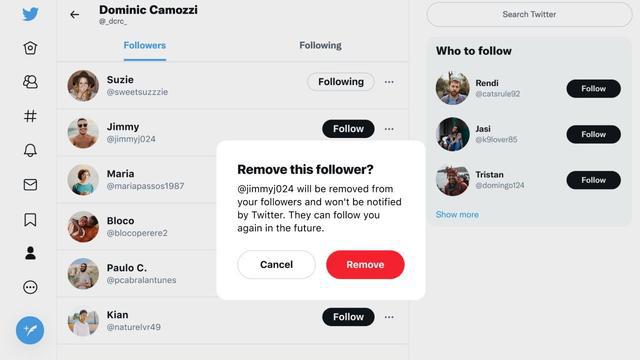The width and height of the screenshot is (640, 360).
Task: Open the three-dot menu next to Jimmy
Action: click(x=389, y=129)
